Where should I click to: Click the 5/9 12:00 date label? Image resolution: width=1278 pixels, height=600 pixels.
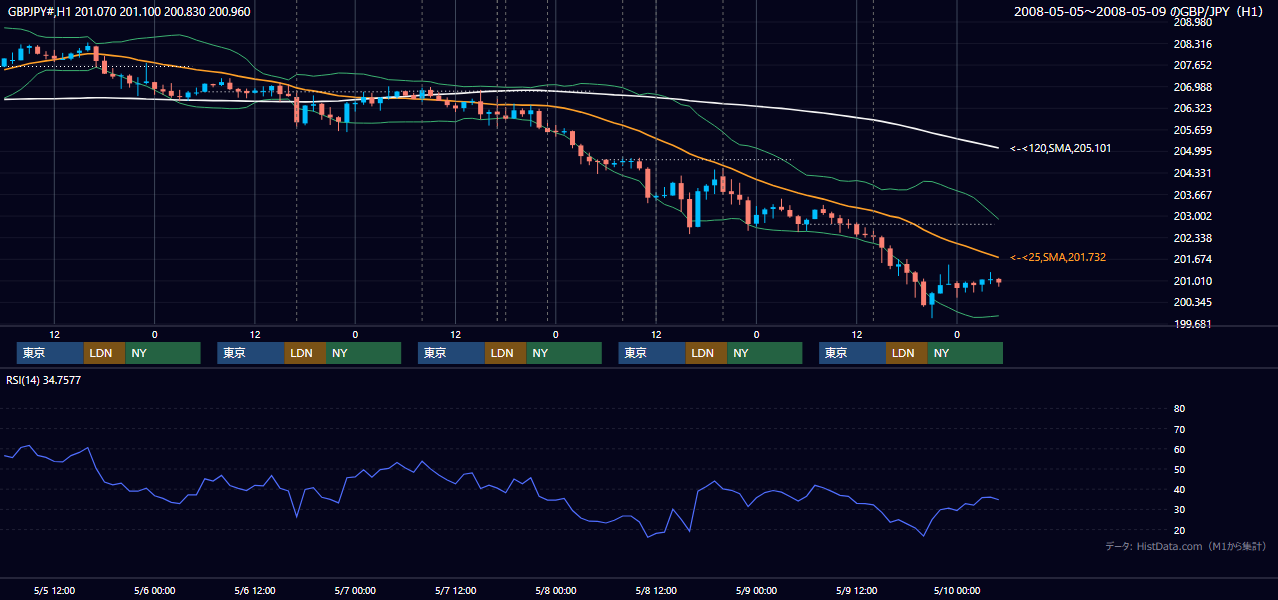pyautogui.click(x=856, y=590)
